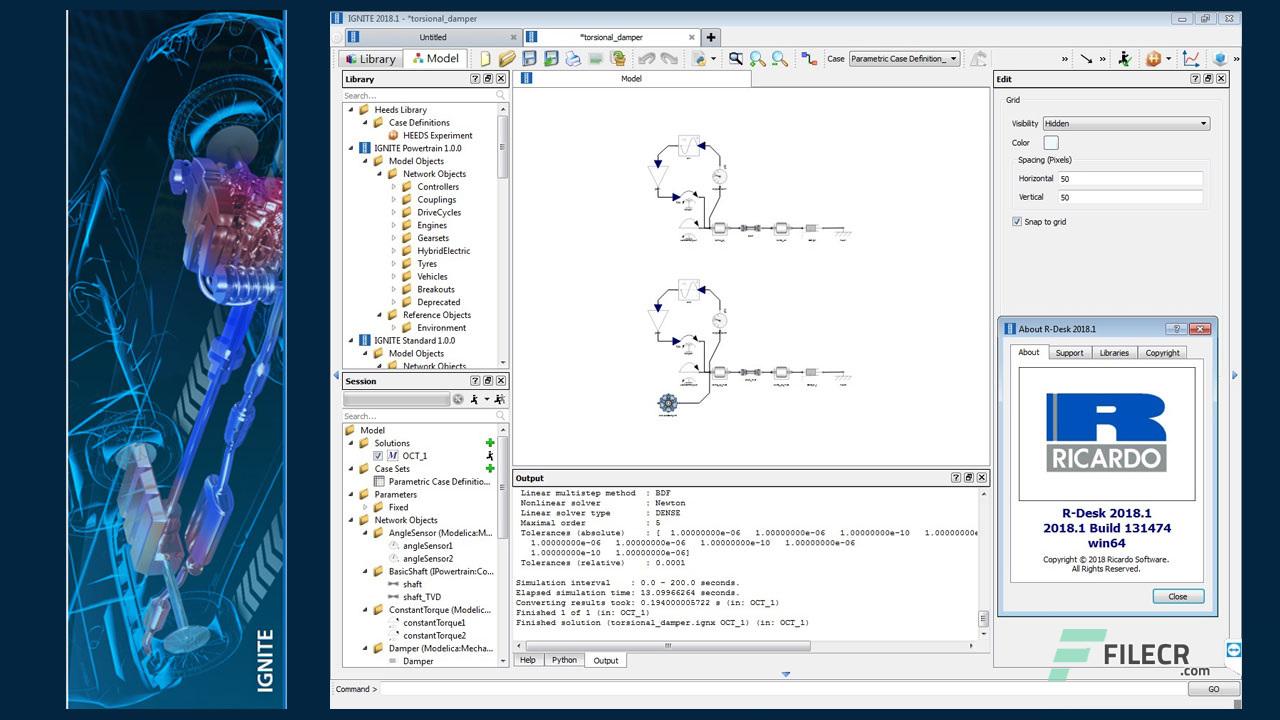Open the Help tab below Output panel
Screen dimensions: 1280x720
pos(527,660)
